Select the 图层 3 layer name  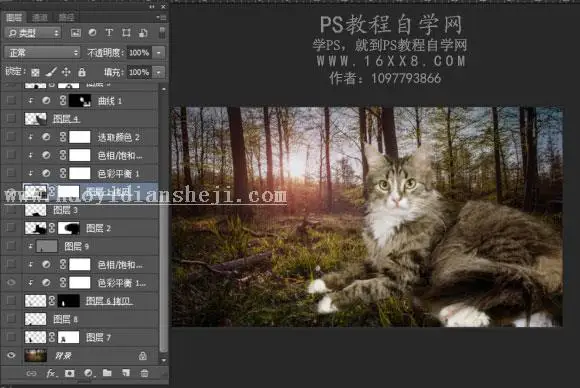pyautogui.click(x=65, y=210)
